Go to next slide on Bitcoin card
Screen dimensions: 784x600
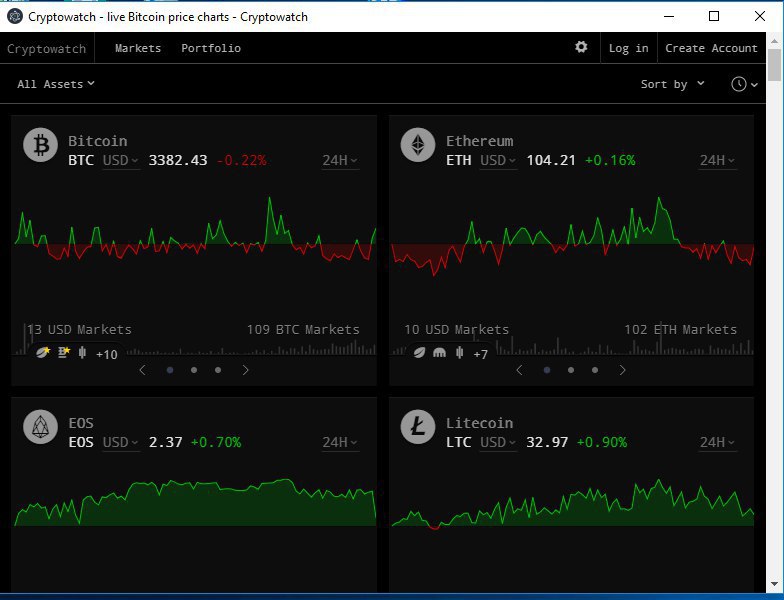point(246,370)
